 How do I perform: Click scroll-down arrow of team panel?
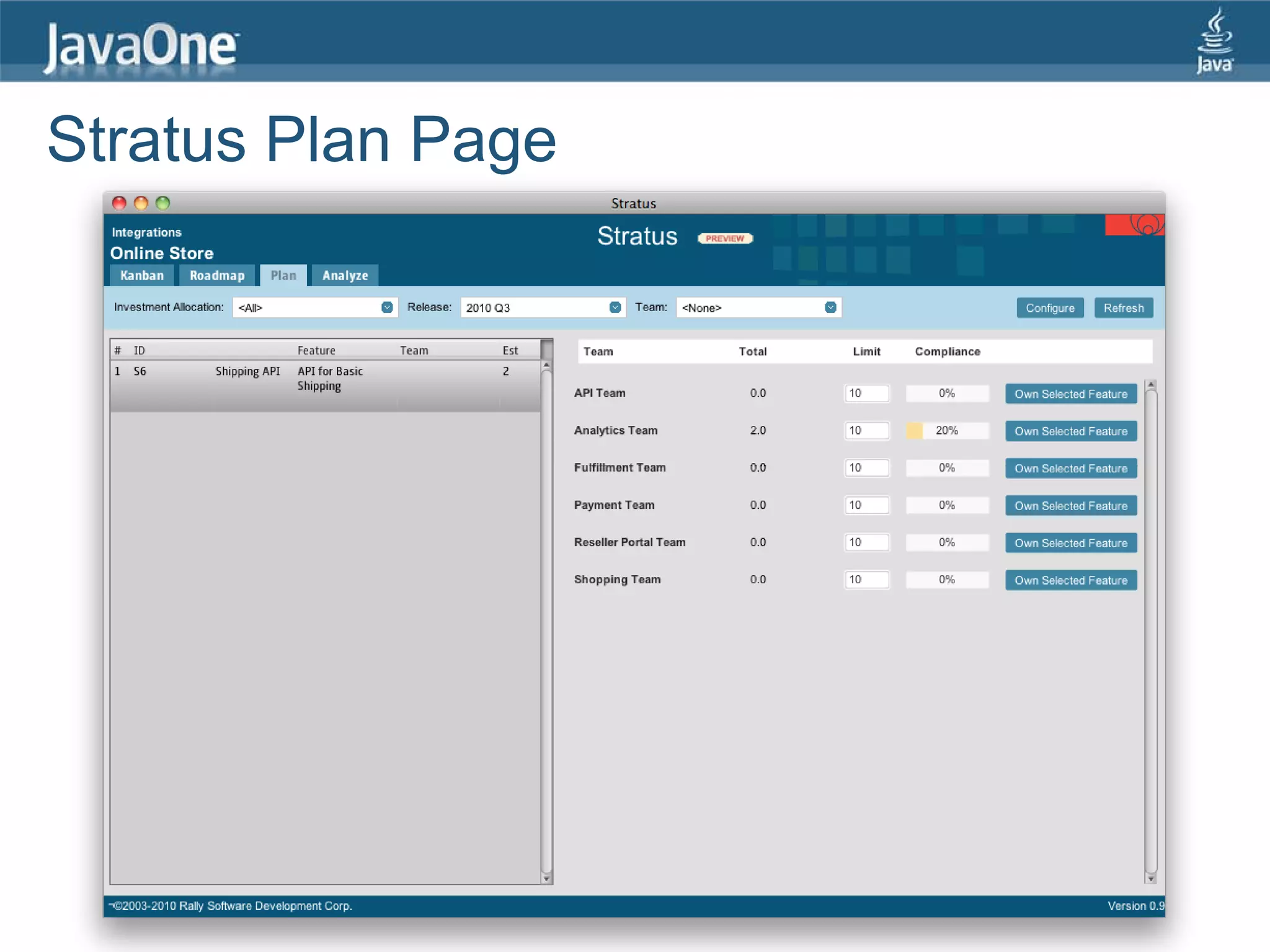pyautogui.click(x=1151, y=878)
